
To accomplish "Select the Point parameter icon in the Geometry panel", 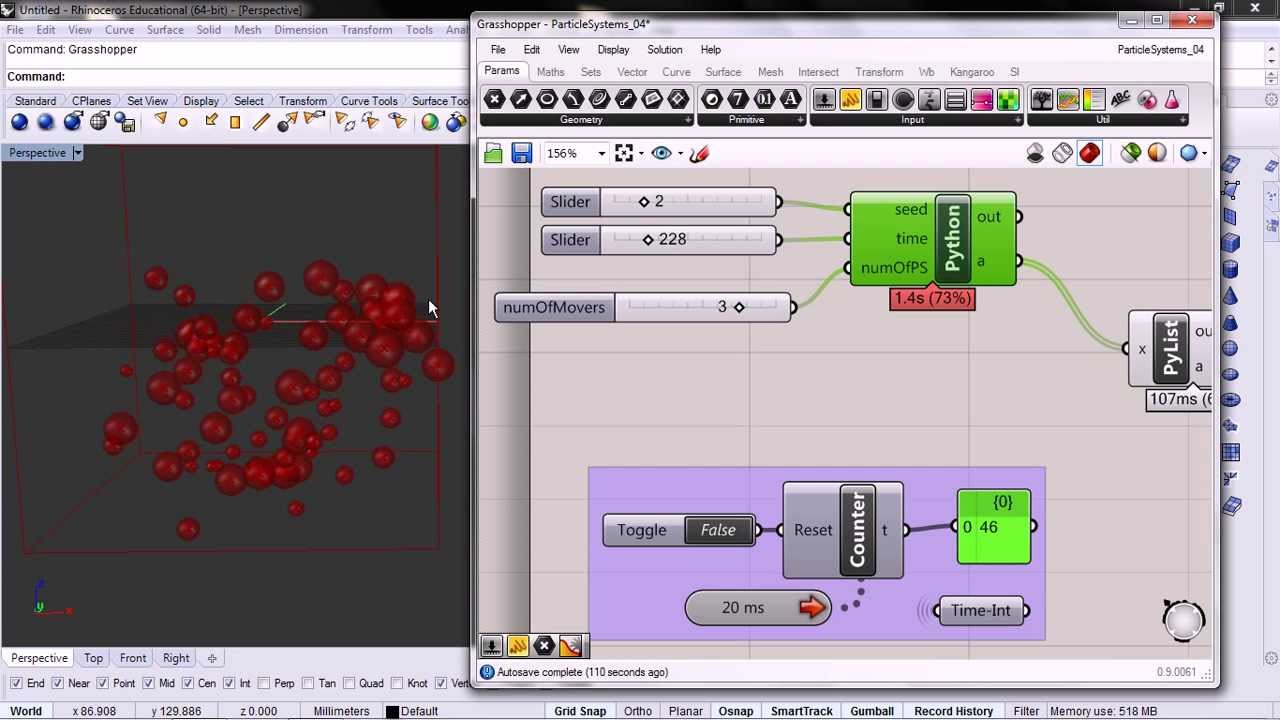I will [494, 99].
